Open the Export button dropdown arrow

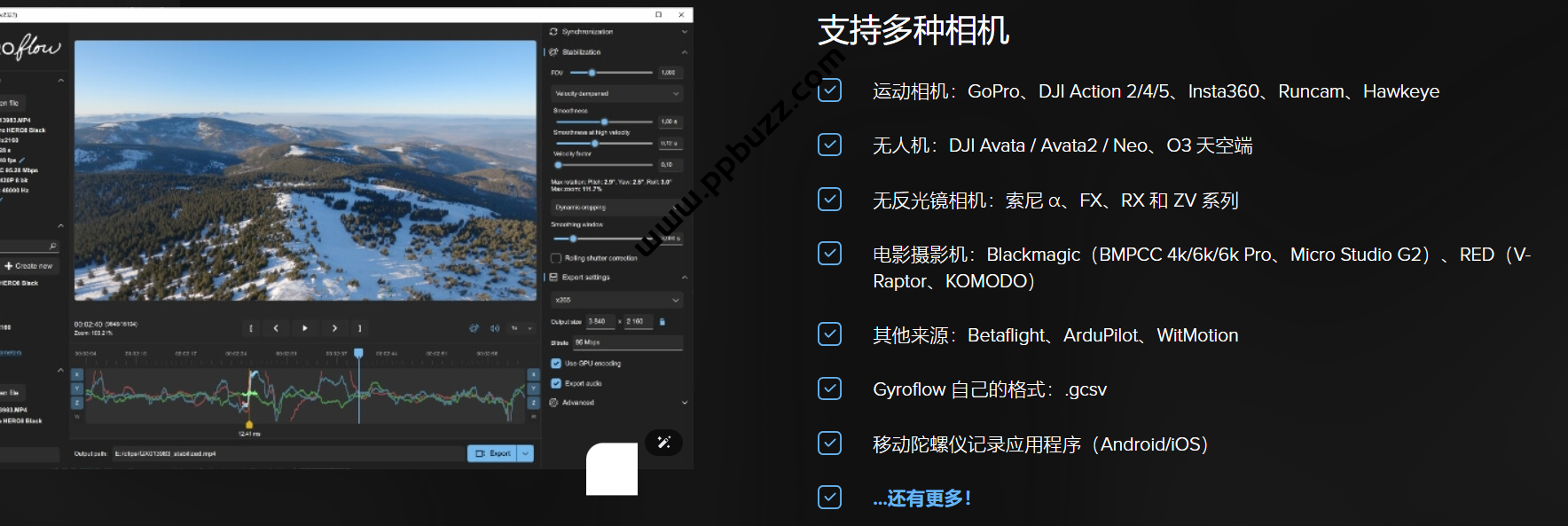coord(526,453)
